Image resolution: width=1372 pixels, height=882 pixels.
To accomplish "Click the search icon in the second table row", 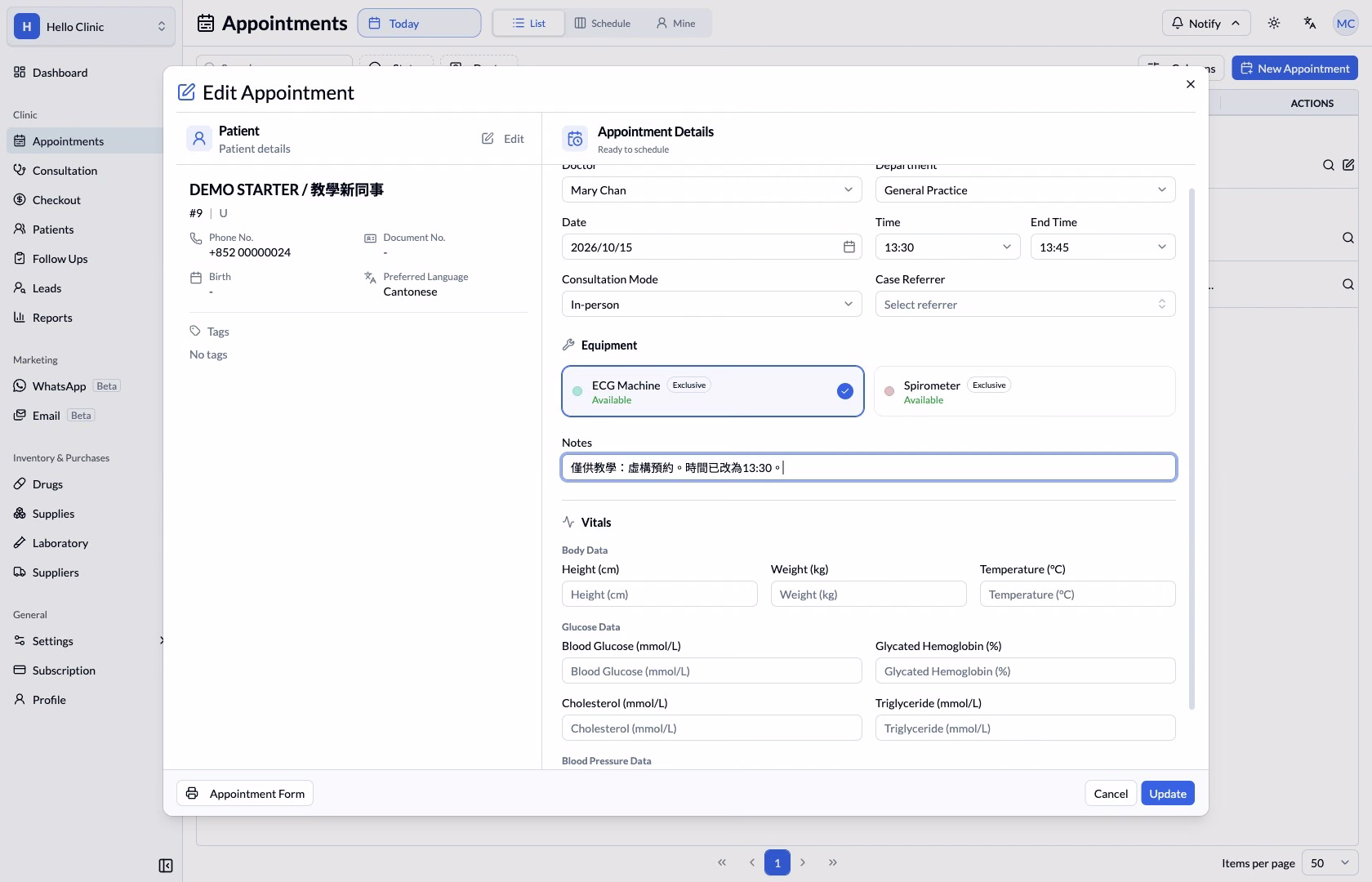I will click(1348, 238).
